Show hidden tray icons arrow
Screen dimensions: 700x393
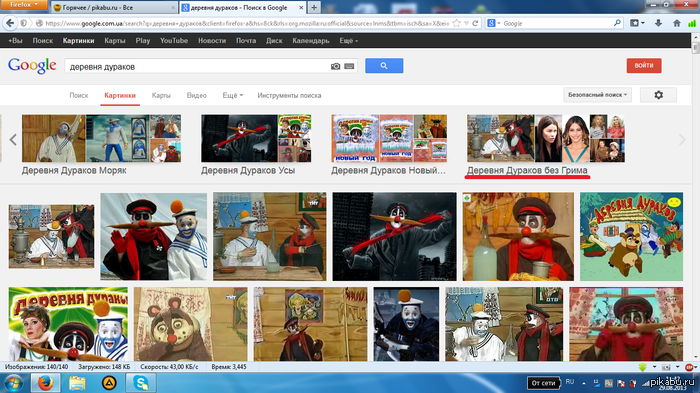click(x=583, y=383)
